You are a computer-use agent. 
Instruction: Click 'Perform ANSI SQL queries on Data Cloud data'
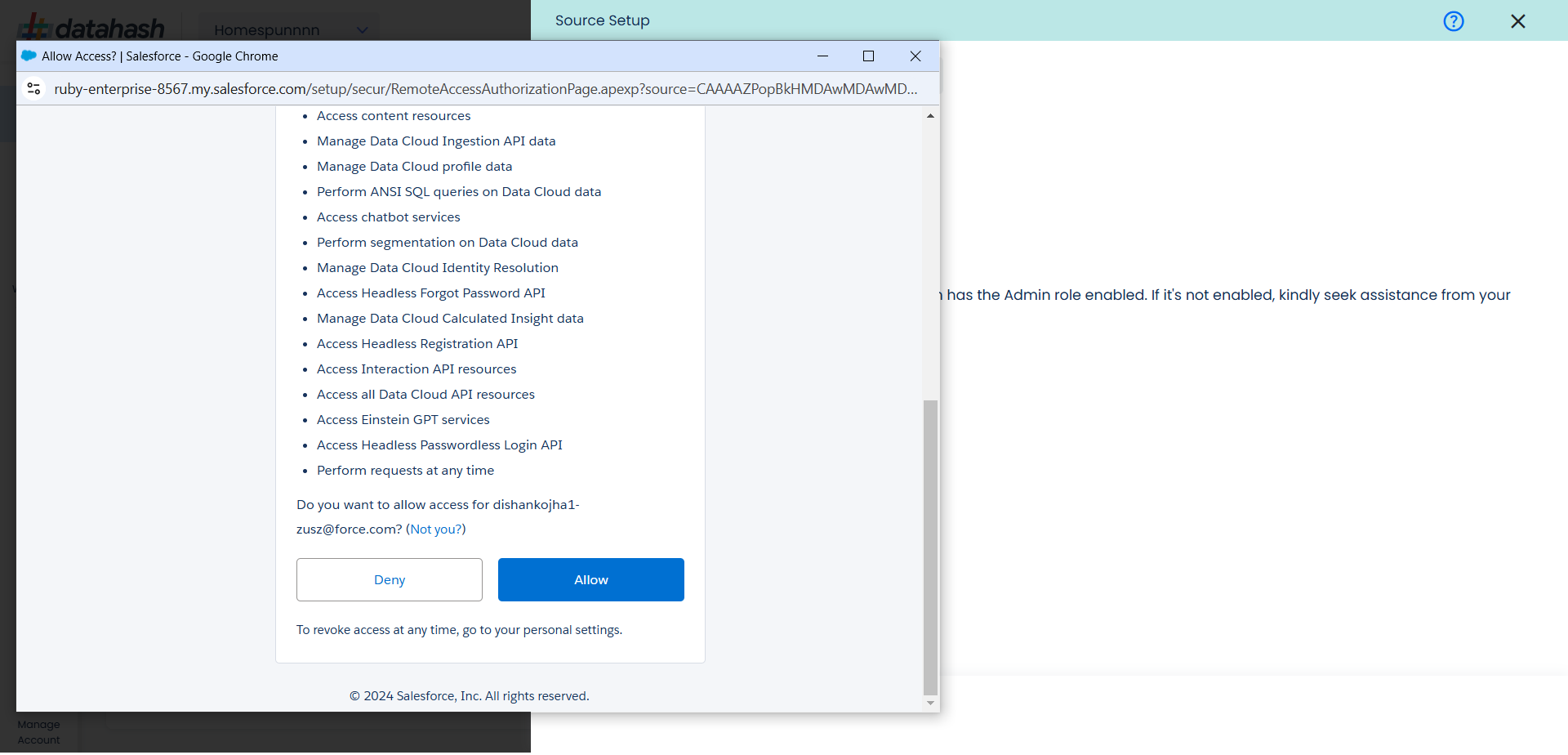tap(459, 192)
